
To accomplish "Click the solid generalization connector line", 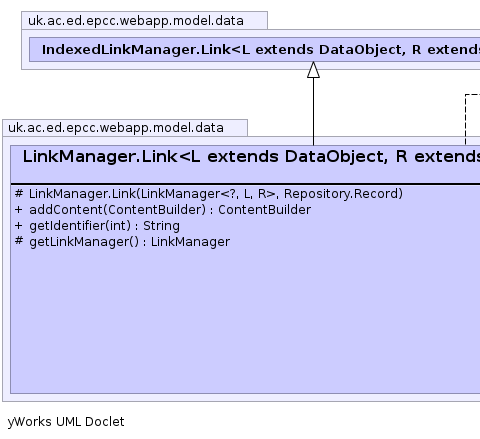I will [x=313, y=112].
